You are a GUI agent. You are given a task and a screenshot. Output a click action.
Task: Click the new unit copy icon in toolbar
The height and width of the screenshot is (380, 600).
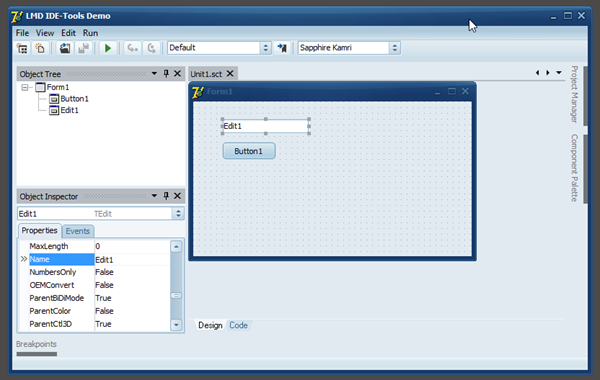pyautogui.click(x=40, y=48)
